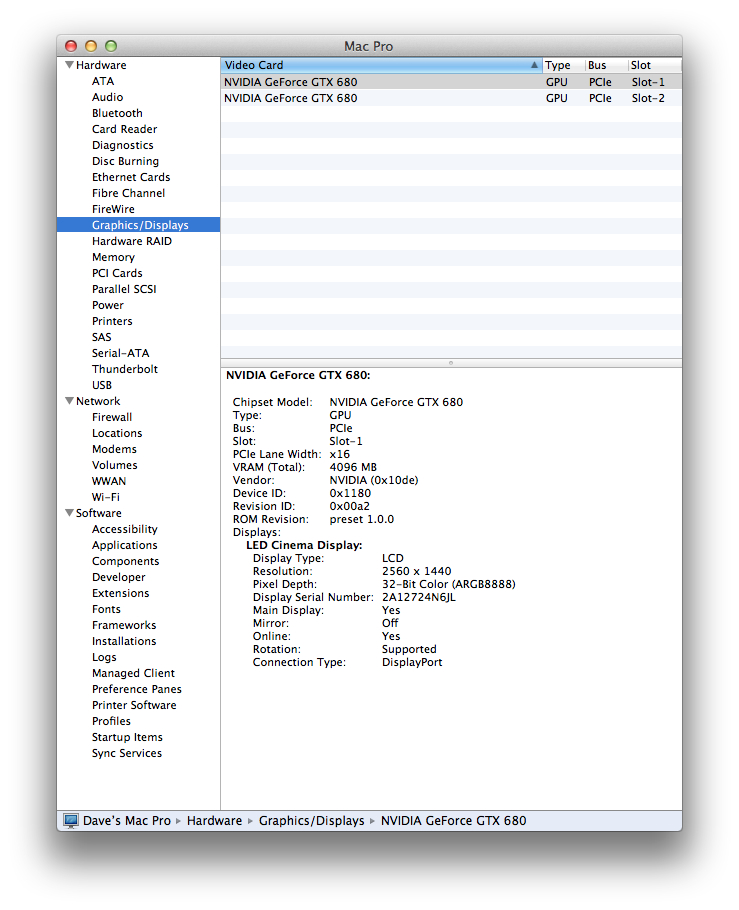The width and height of the screenshot is (739, 910).
Task: Click the computer icon in the path bar
Action: click(x=71, y=821)
